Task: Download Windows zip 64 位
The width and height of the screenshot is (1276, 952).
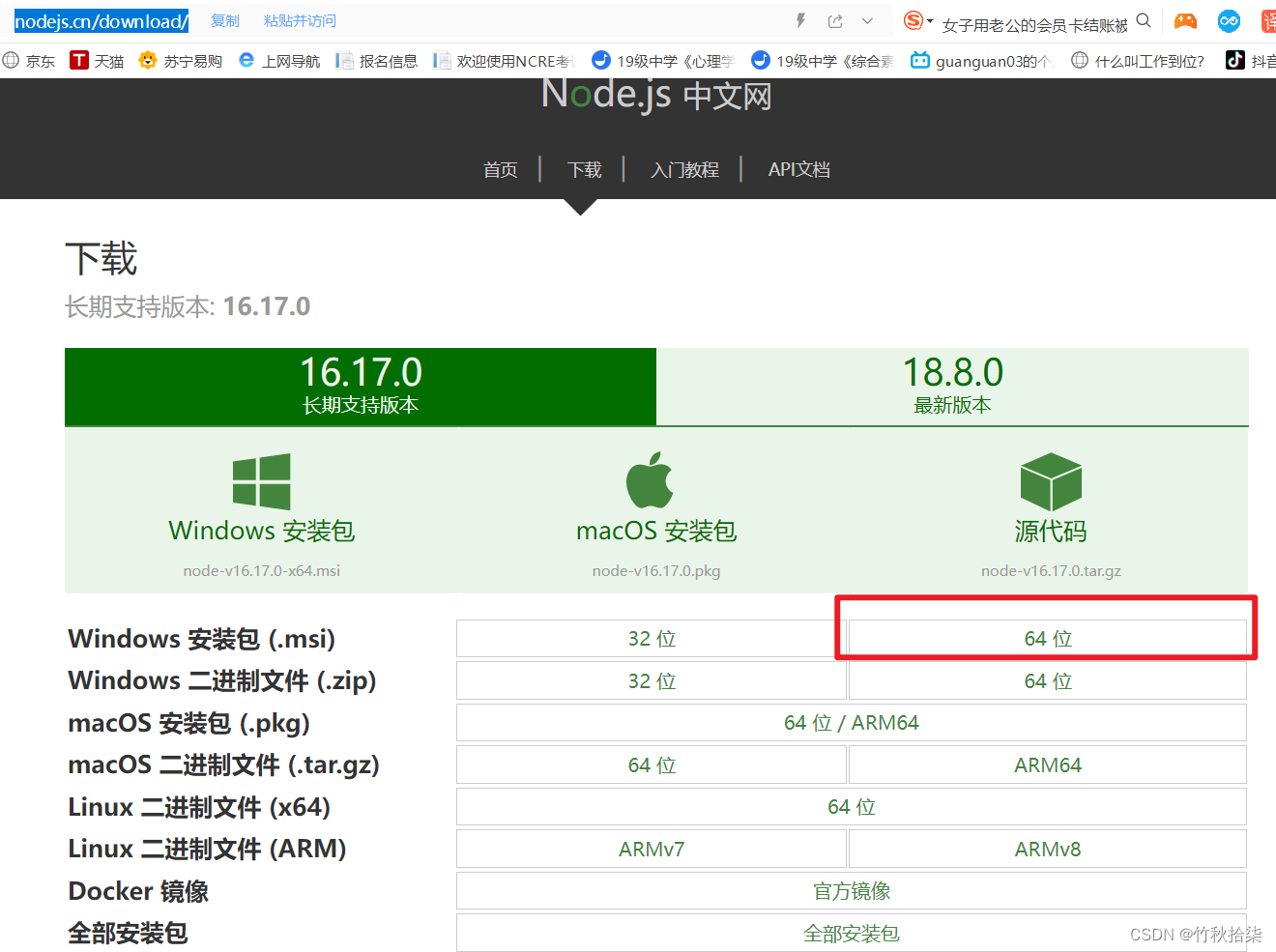Action: click(x=1048, y=681)
